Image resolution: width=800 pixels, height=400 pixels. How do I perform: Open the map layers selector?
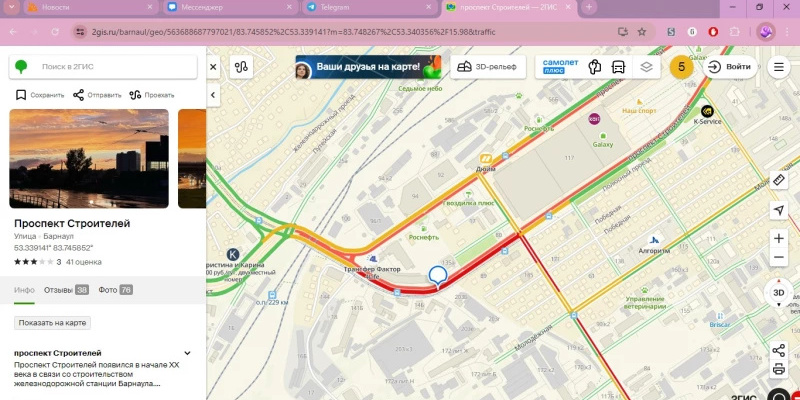coord(646,67)
